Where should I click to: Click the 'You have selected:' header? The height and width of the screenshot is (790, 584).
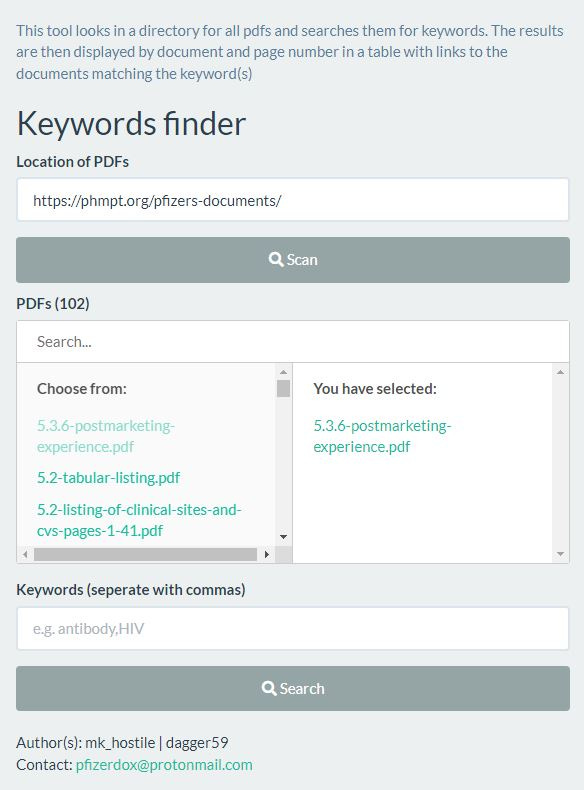click(375, 388)
